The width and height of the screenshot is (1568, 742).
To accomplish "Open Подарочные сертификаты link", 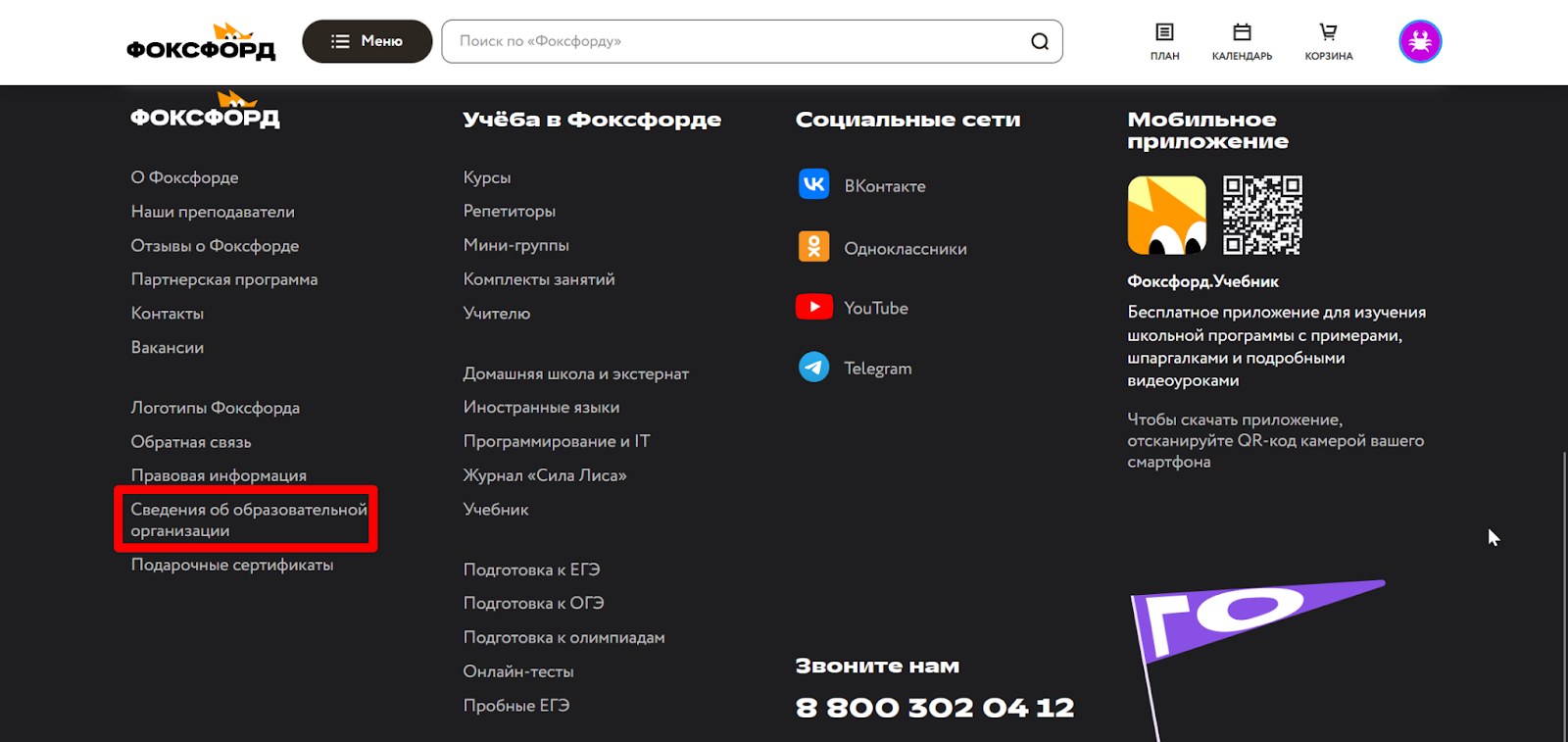I will coord(232,565).
